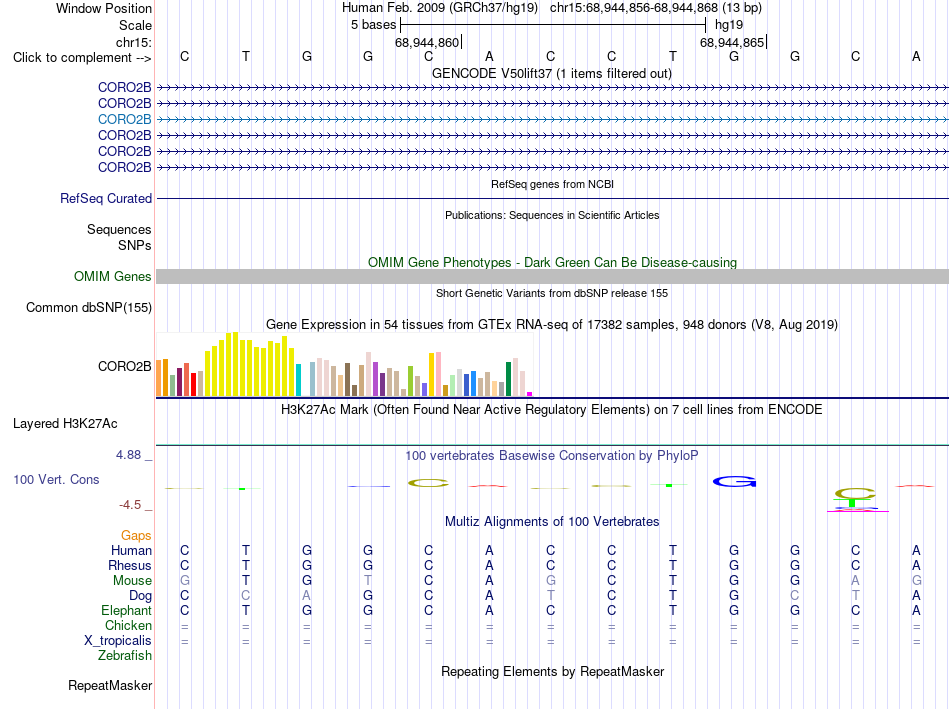
Task: Click the chr15:68,944,856-68,944,868 position text
Action: coord(634,8)
